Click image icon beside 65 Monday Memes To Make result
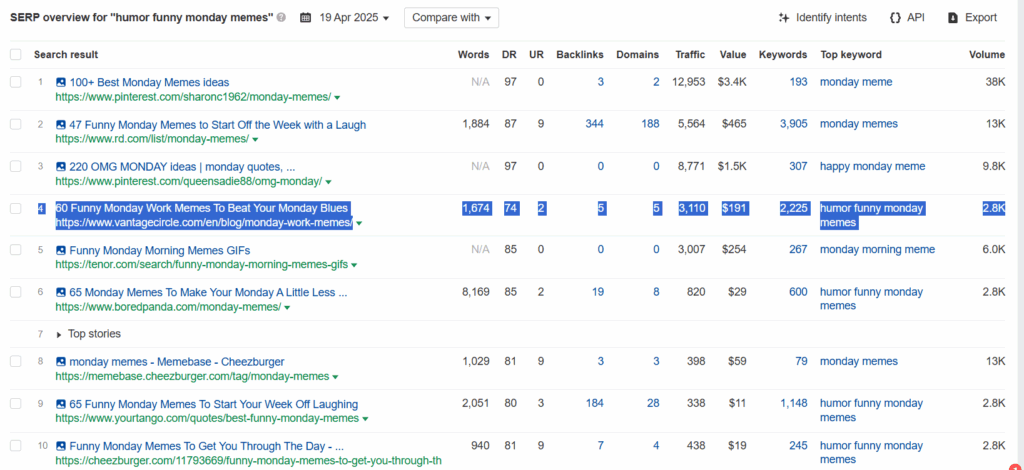 click(x=61, y=292)
